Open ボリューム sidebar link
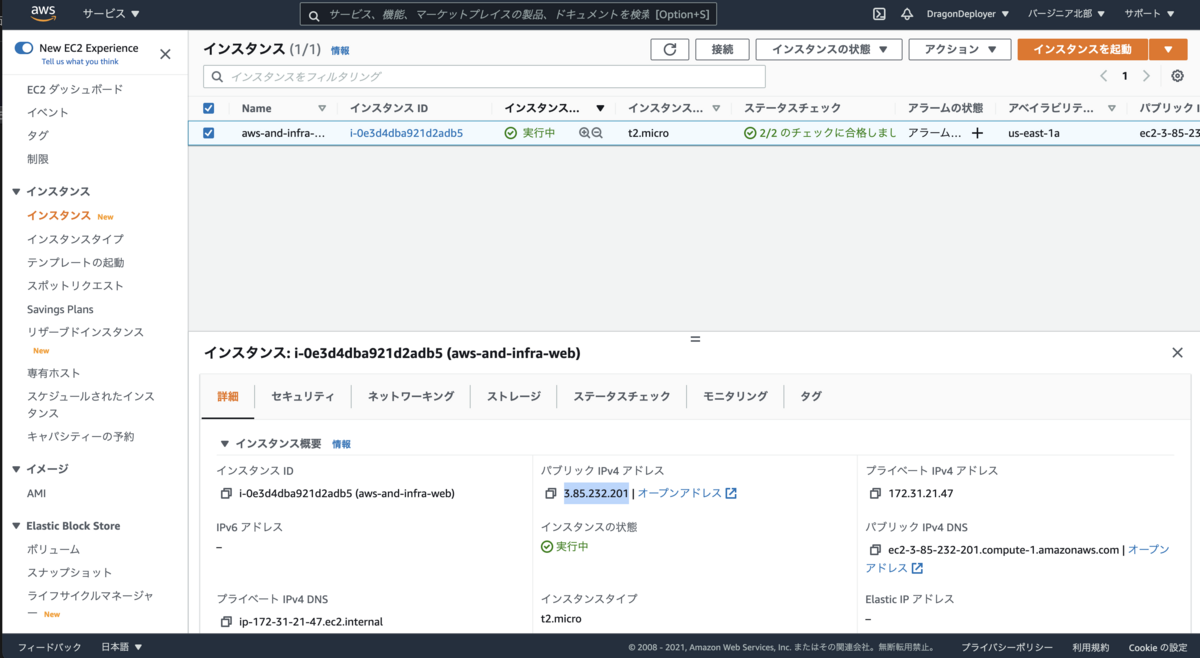This screenshot has height=658, width=1200. (53, 549)
